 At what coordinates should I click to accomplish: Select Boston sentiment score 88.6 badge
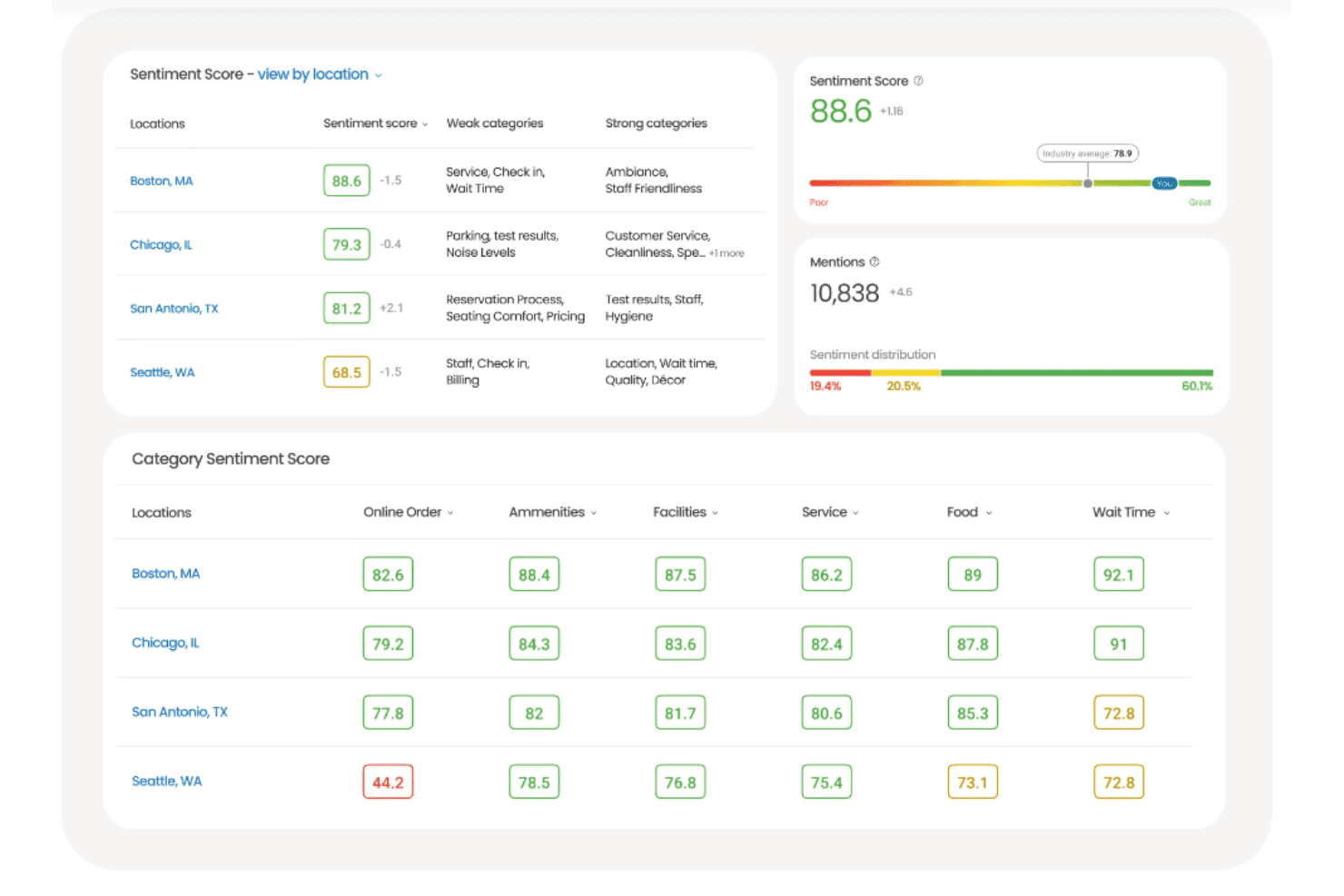tap(347, 181)
